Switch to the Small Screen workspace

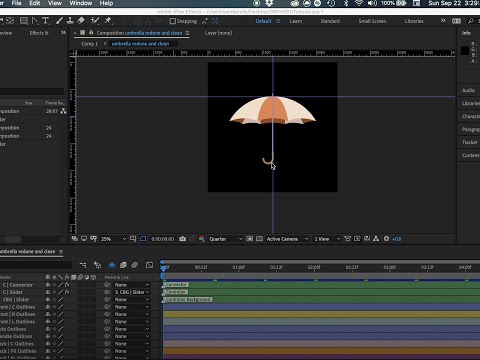[x=372, y=21]
